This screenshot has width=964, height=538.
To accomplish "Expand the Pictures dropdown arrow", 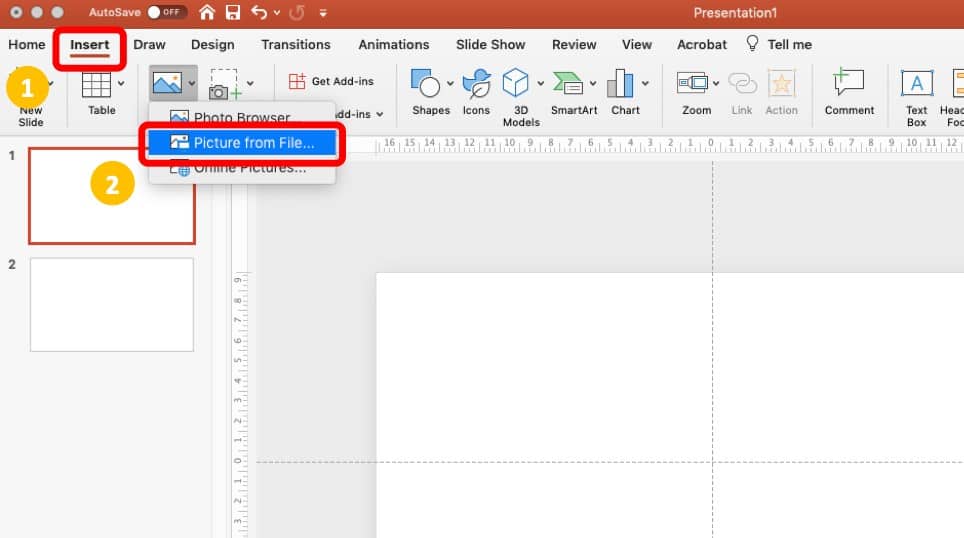I will click(192, 84).
